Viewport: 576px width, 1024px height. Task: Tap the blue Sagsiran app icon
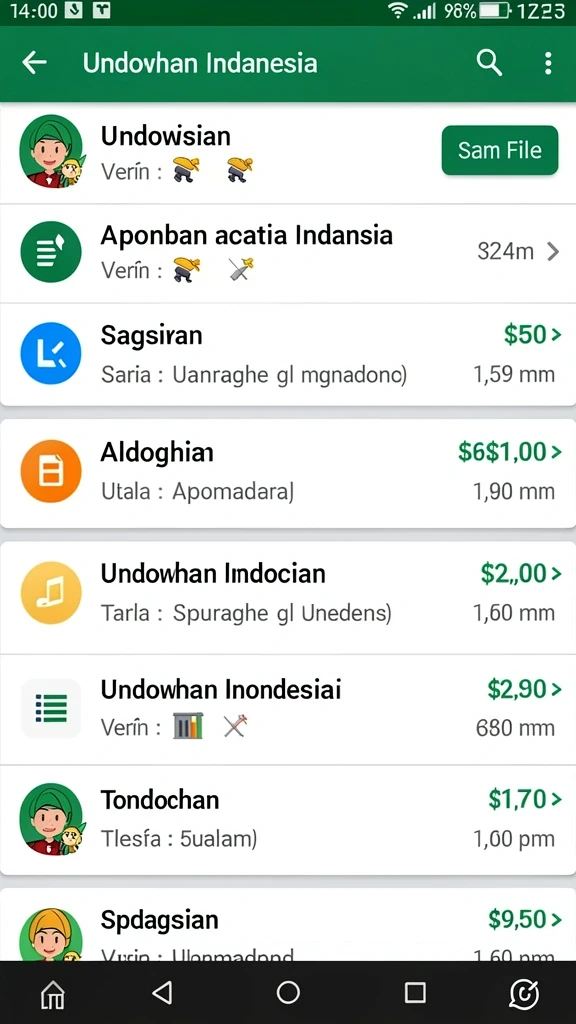51,353
